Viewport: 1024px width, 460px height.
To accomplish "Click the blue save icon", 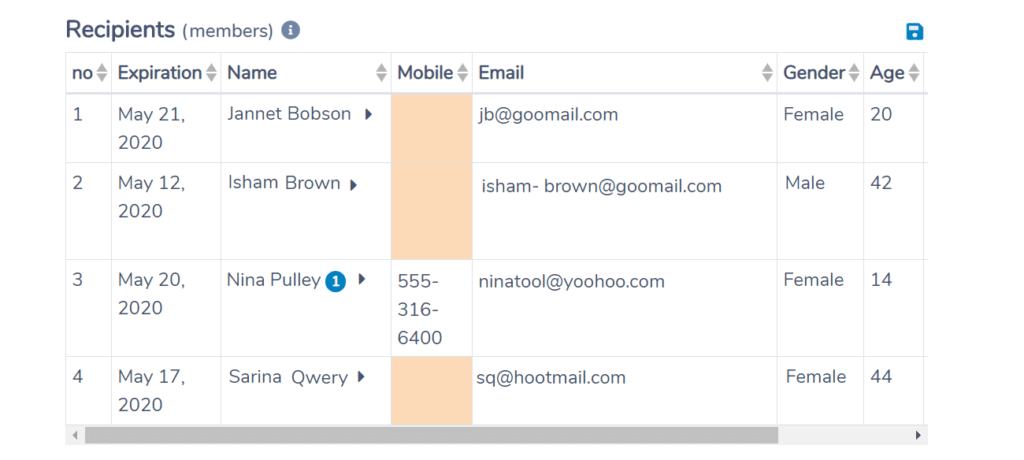I will coord(914,31).
